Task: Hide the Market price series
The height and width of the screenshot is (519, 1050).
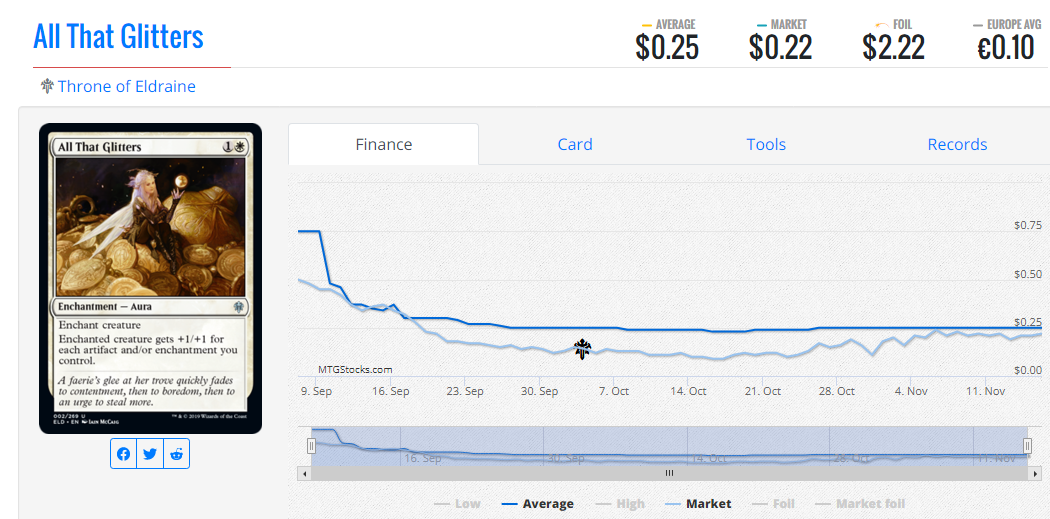Action: [697, 504]
